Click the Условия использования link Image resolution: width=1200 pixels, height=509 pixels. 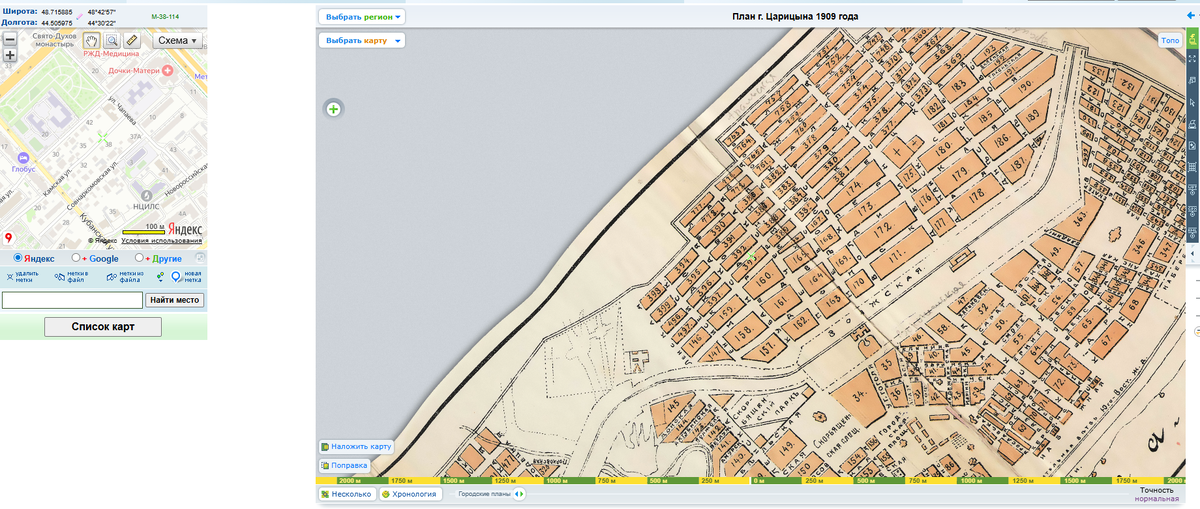click(162, 241)
